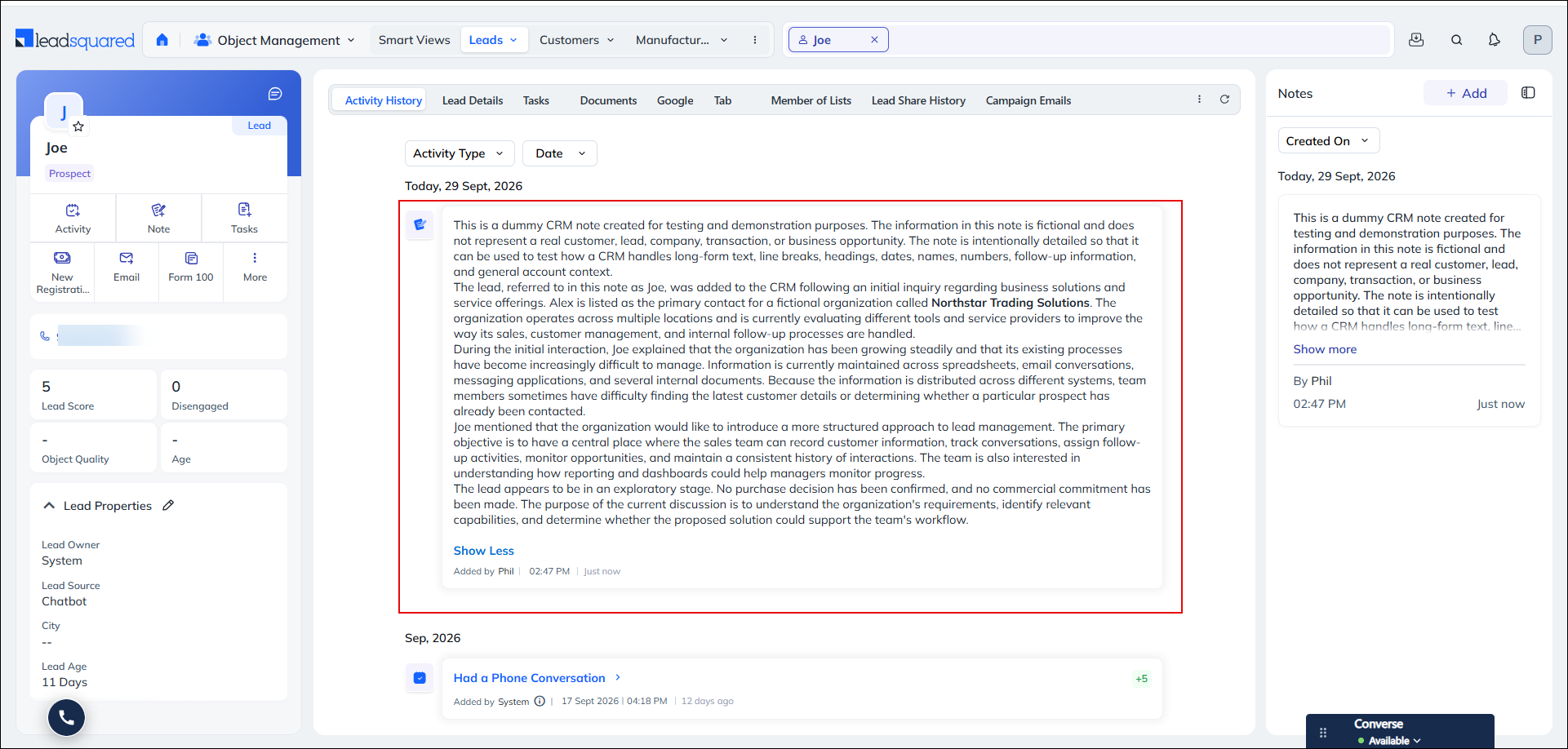Open the Date filter dropdown
This screenshot has width=1568, height=749.
tap(560, 153)
